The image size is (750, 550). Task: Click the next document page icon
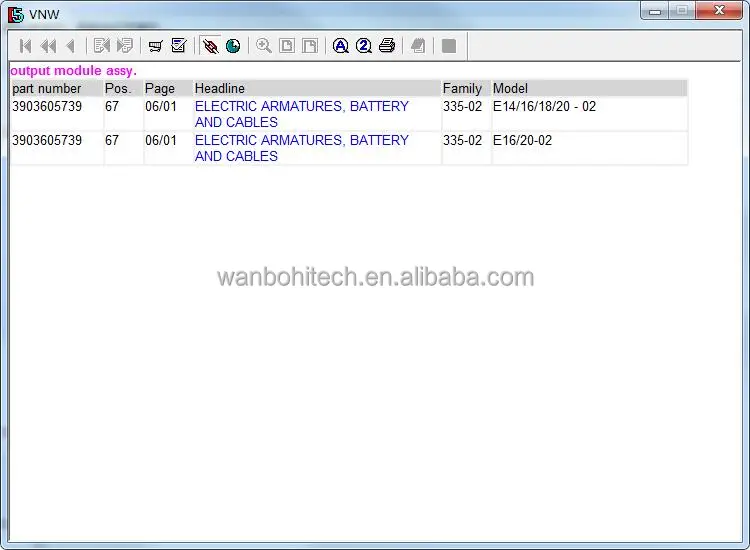pos(125,46)
